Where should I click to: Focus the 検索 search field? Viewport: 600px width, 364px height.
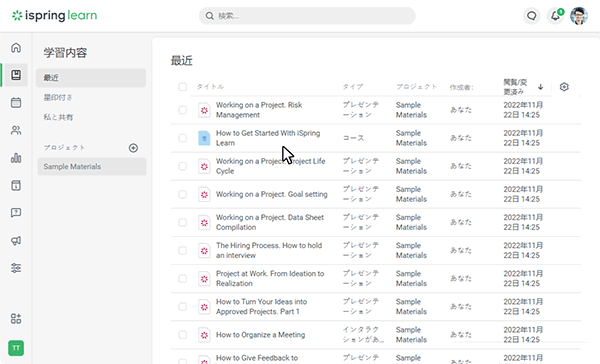(307, 16)
